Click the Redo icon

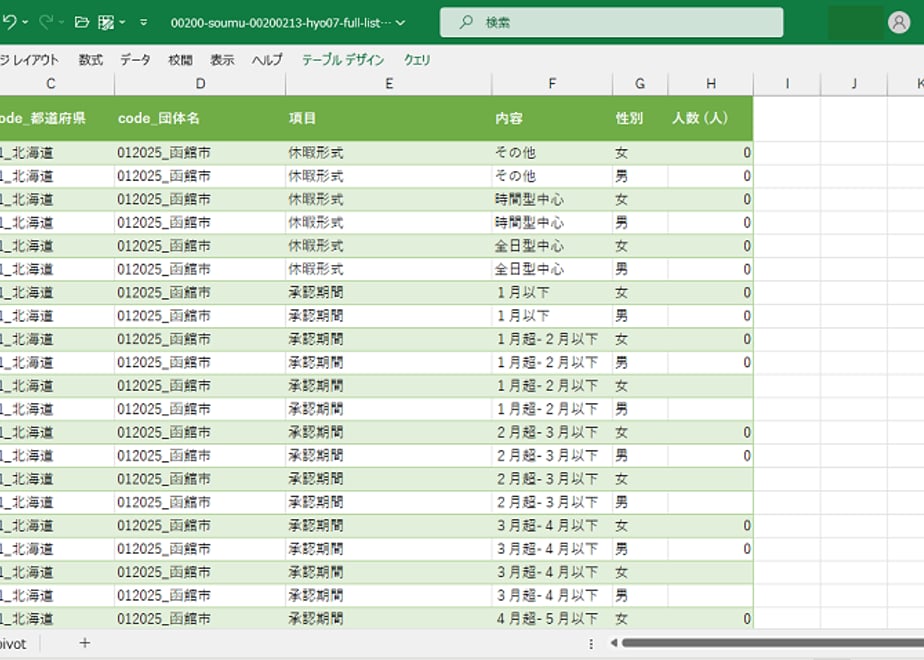tap(46, 22)
